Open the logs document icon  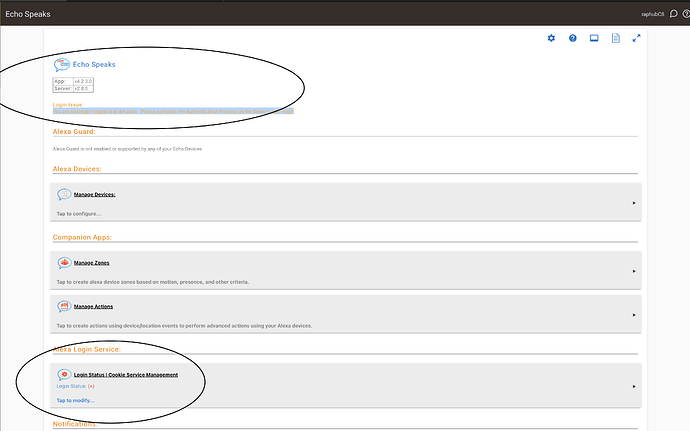coord(616,38)
